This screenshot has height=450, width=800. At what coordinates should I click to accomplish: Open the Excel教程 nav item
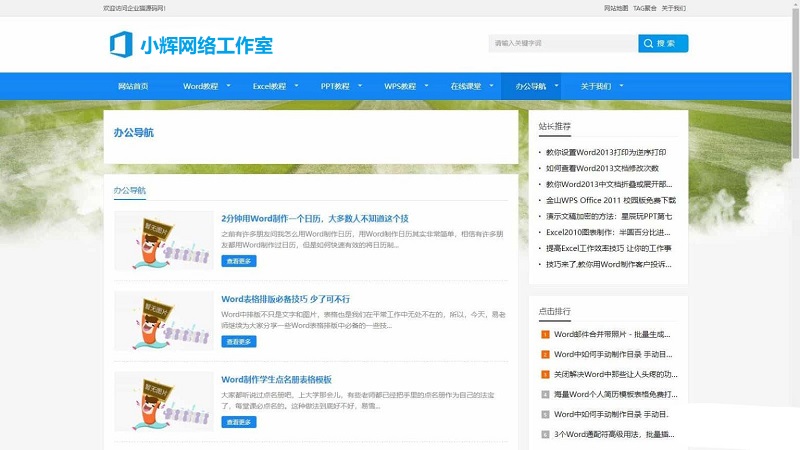[x=269, y=86]
